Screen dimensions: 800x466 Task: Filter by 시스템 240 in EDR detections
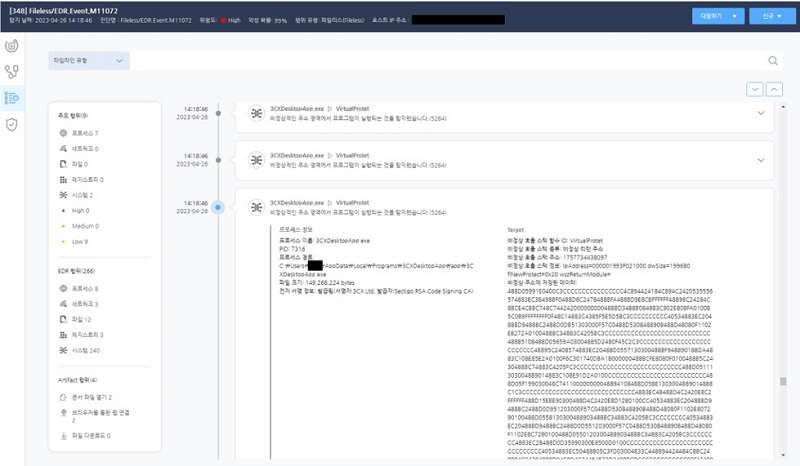pyautogui.click(x=80, y=351)
